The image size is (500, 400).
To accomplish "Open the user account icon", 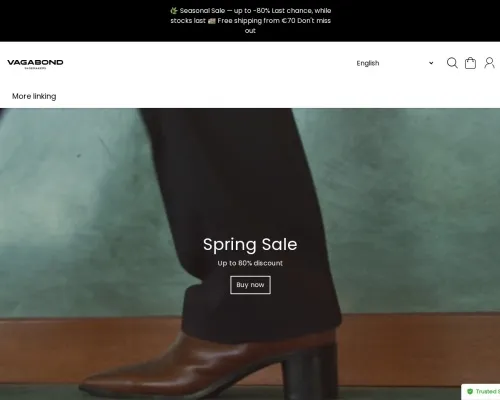I will tap(489, 63).
